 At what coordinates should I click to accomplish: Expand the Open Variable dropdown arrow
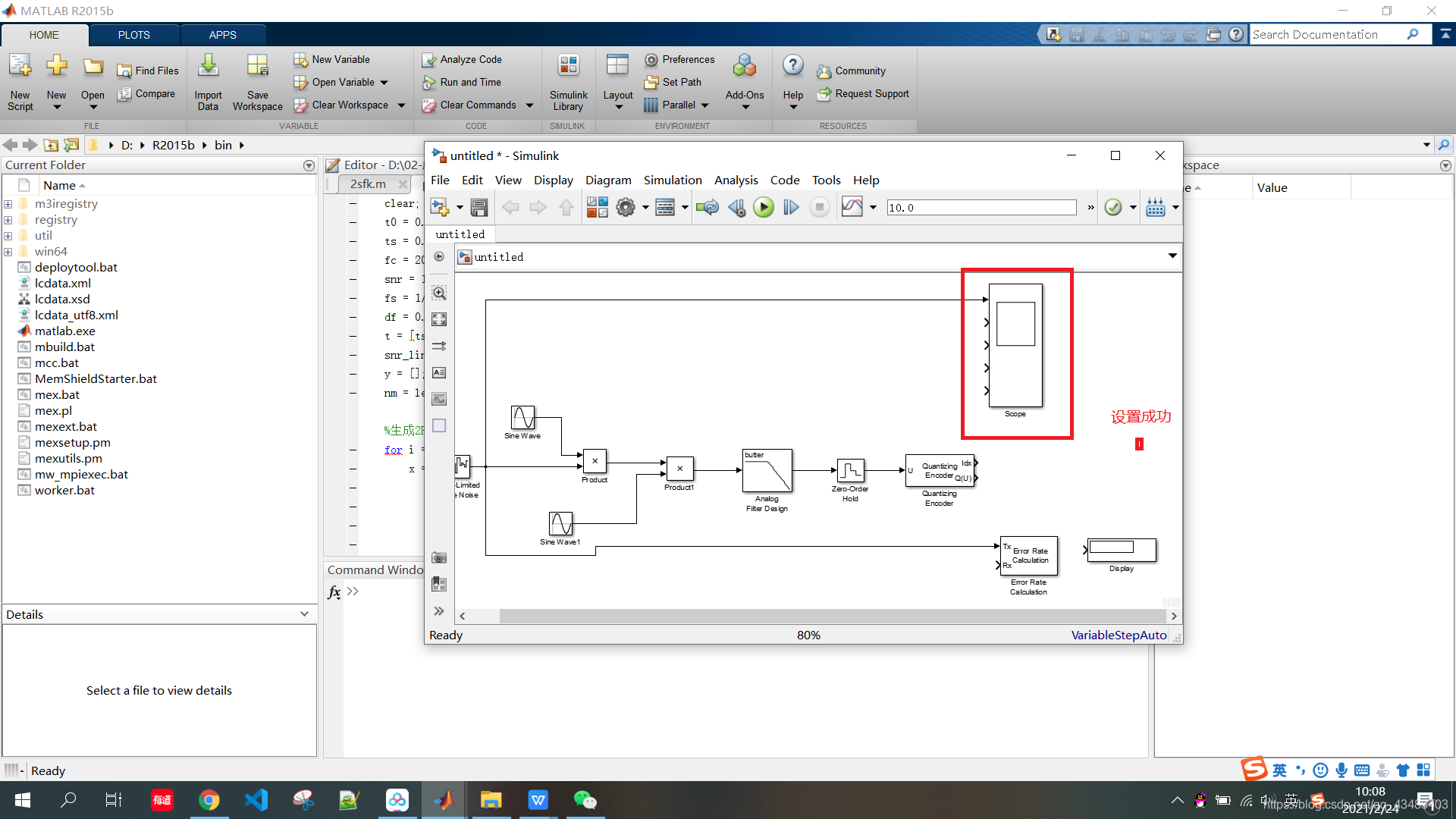388,82
